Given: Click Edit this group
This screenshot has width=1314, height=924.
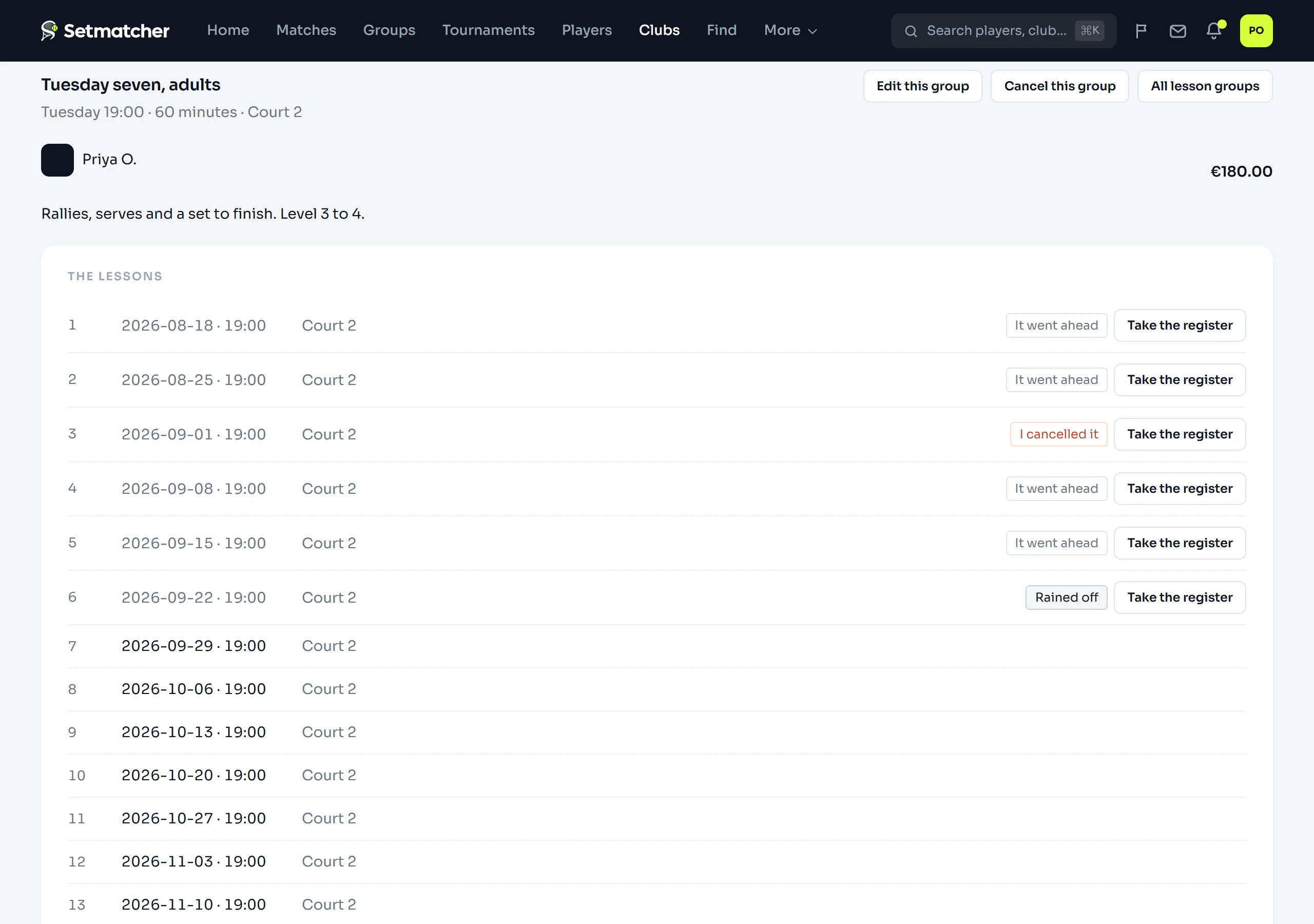Looking at the screenshot, I should tap(922, 86).
